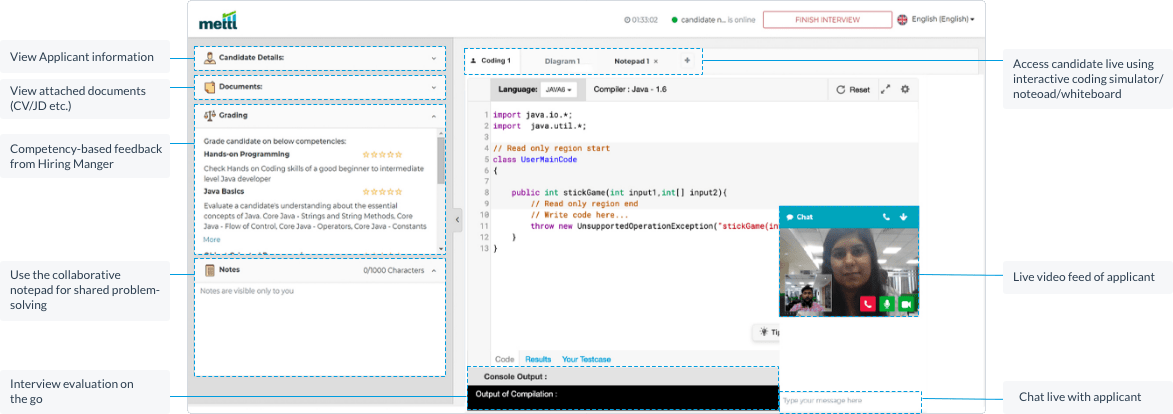Screen dimensions: 1173x414
Task: Click the interviewer self-view video thumbnail
Action: click(x=806, y=294)
